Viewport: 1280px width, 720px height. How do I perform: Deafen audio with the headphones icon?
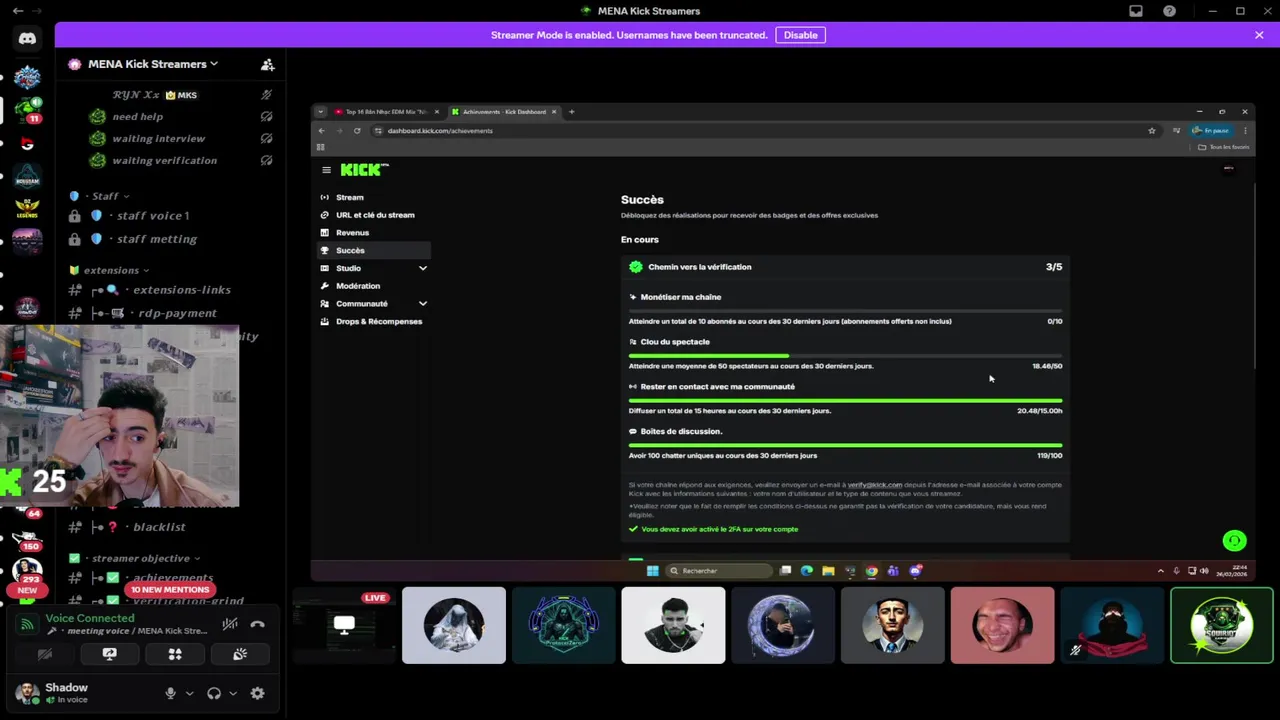(214, 693)
